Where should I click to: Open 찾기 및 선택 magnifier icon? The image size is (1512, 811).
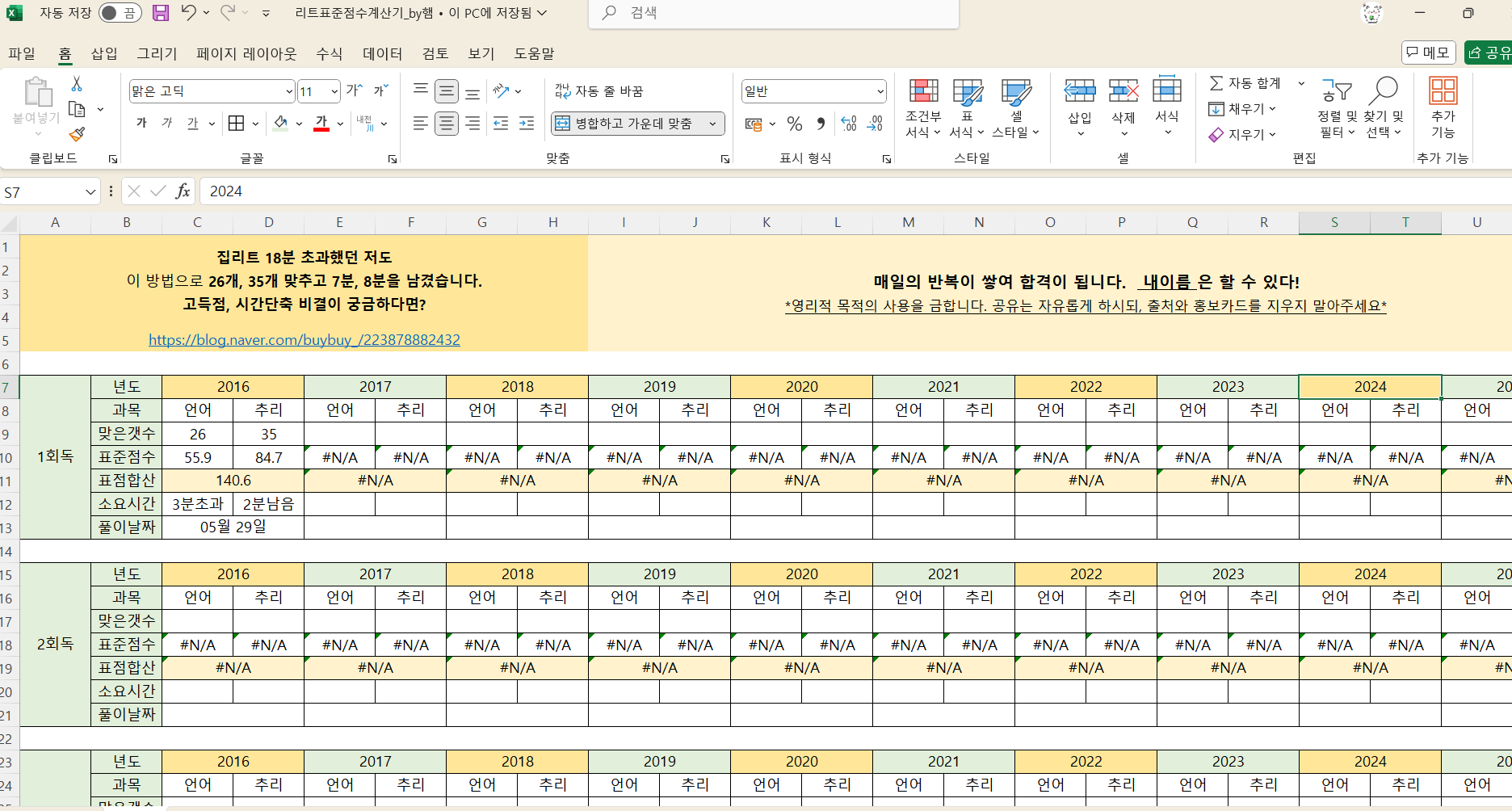tap(1384, 109)
